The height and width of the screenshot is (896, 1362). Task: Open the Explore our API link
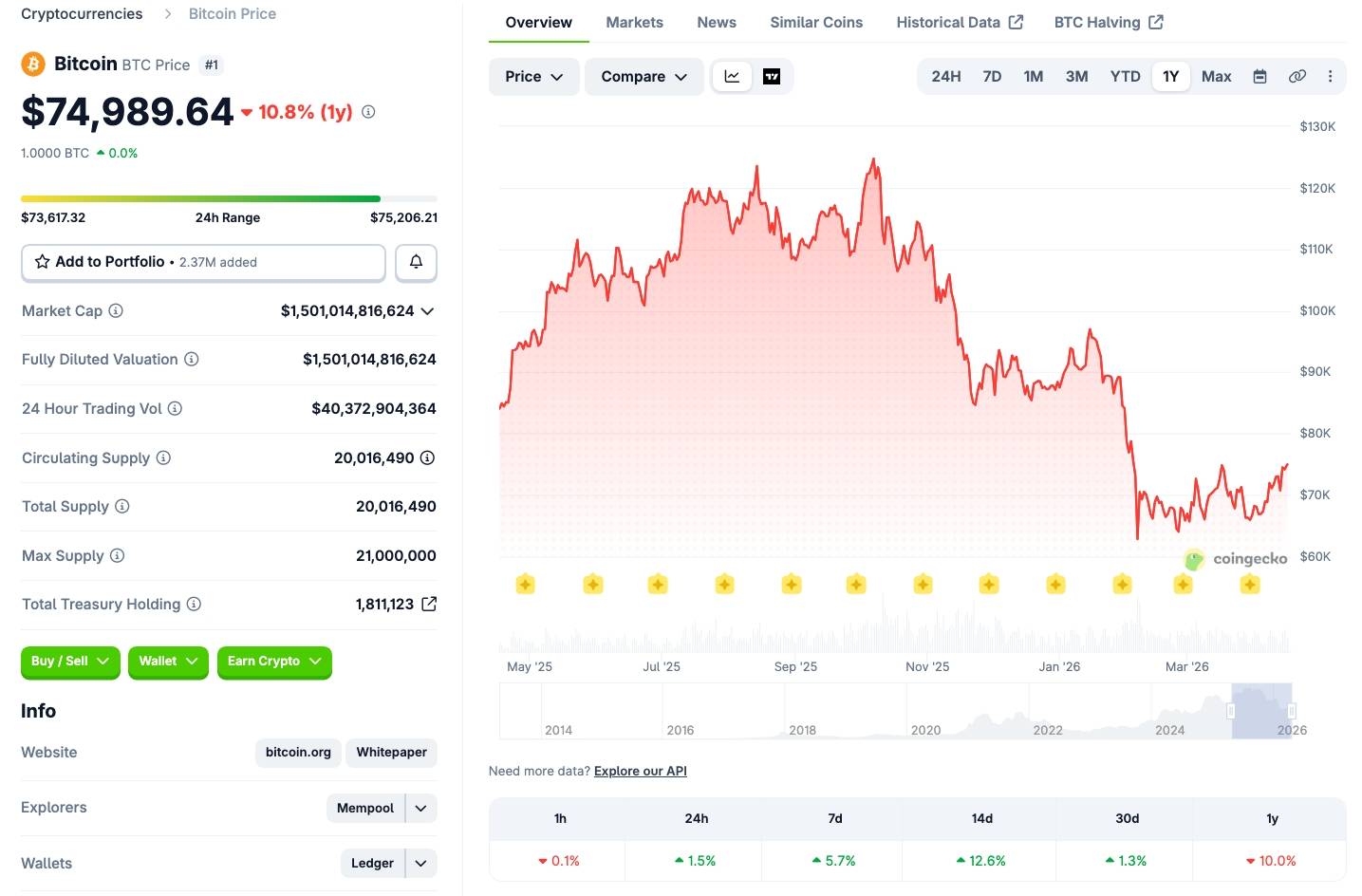[640, 771]
